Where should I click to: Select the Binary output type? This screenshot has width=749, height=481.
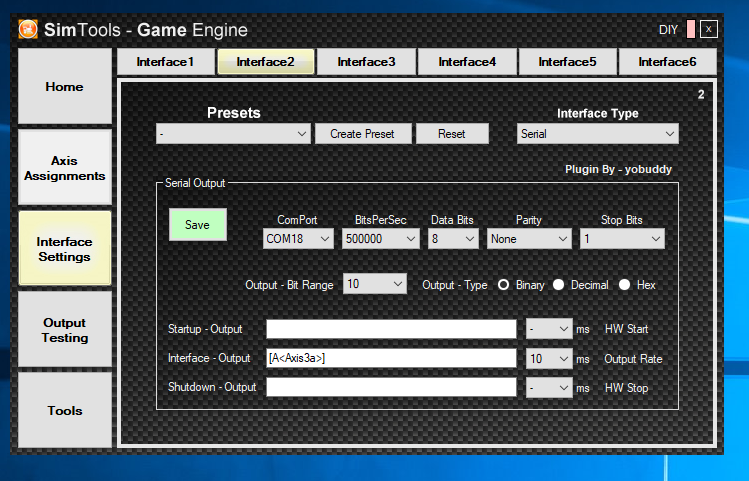(503, 285)
